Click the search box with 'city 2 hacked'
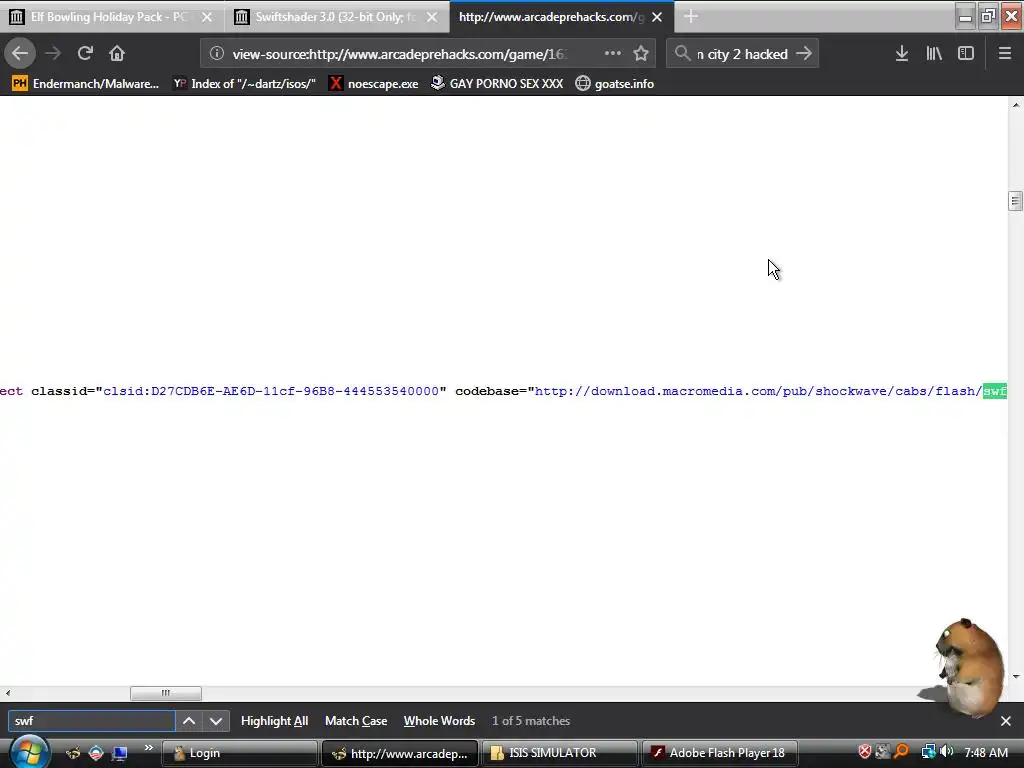The width and height of the screenshot is (1024, 768). [742, 54]
